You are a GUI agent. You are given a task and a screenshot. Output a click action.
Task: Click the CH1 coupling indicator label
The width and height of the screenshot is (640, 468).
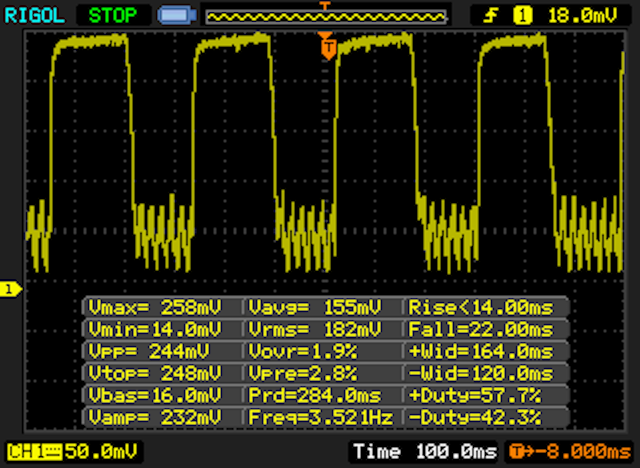tap(34, 452)
